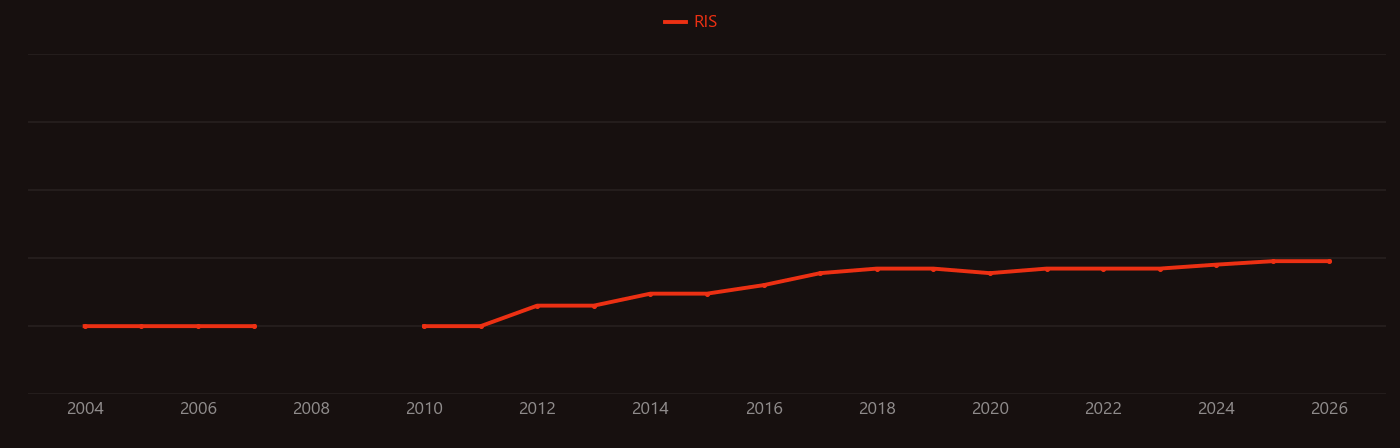
Task: Select the RIS data point at 2014
Action: pos(651,294)
